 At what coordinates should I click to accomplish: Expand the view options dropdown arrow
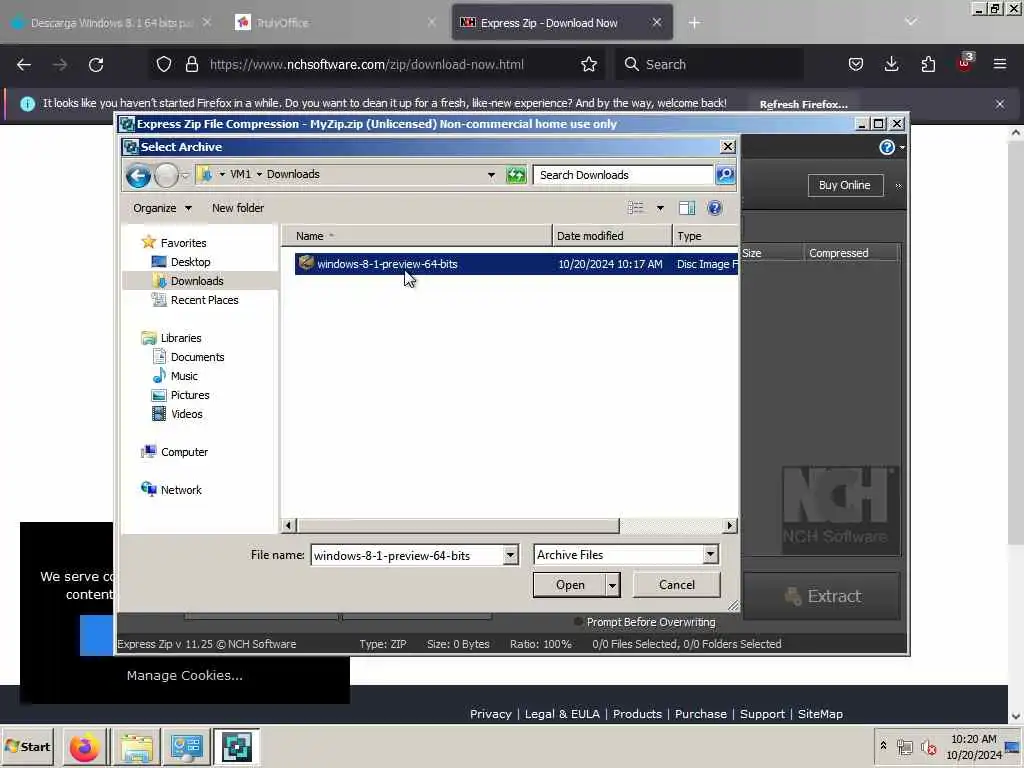click(x=660, y=208)
